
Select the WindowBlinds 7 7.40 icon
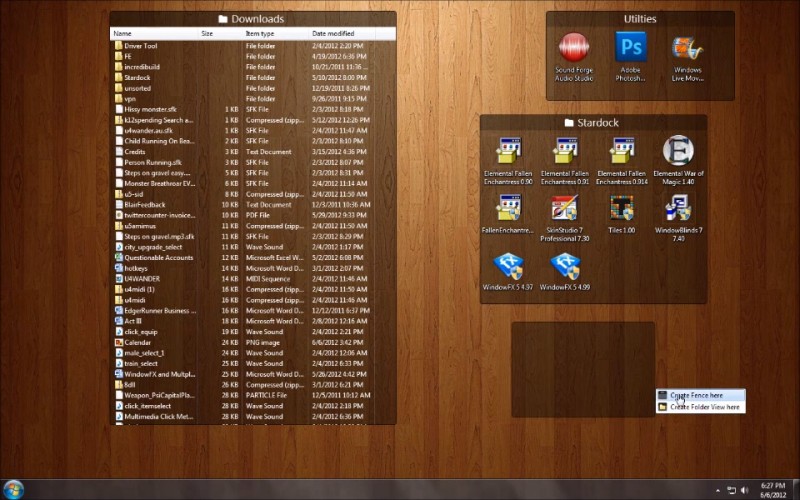(x=679, y=218)
